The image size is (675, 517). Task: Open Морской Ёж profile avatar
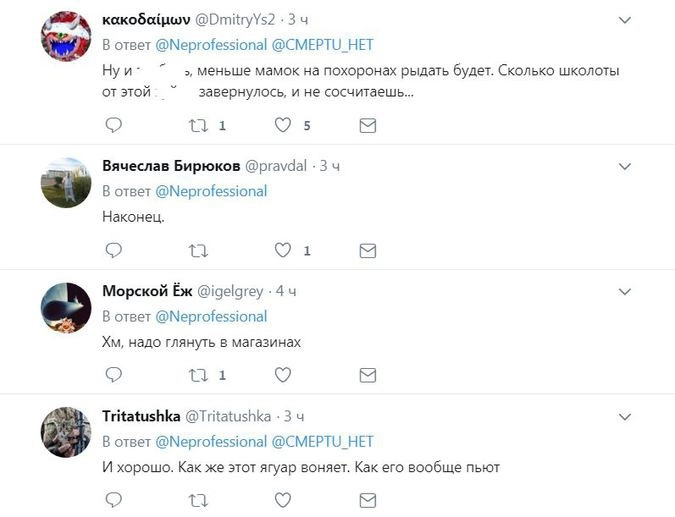click(x=66, y=307)
